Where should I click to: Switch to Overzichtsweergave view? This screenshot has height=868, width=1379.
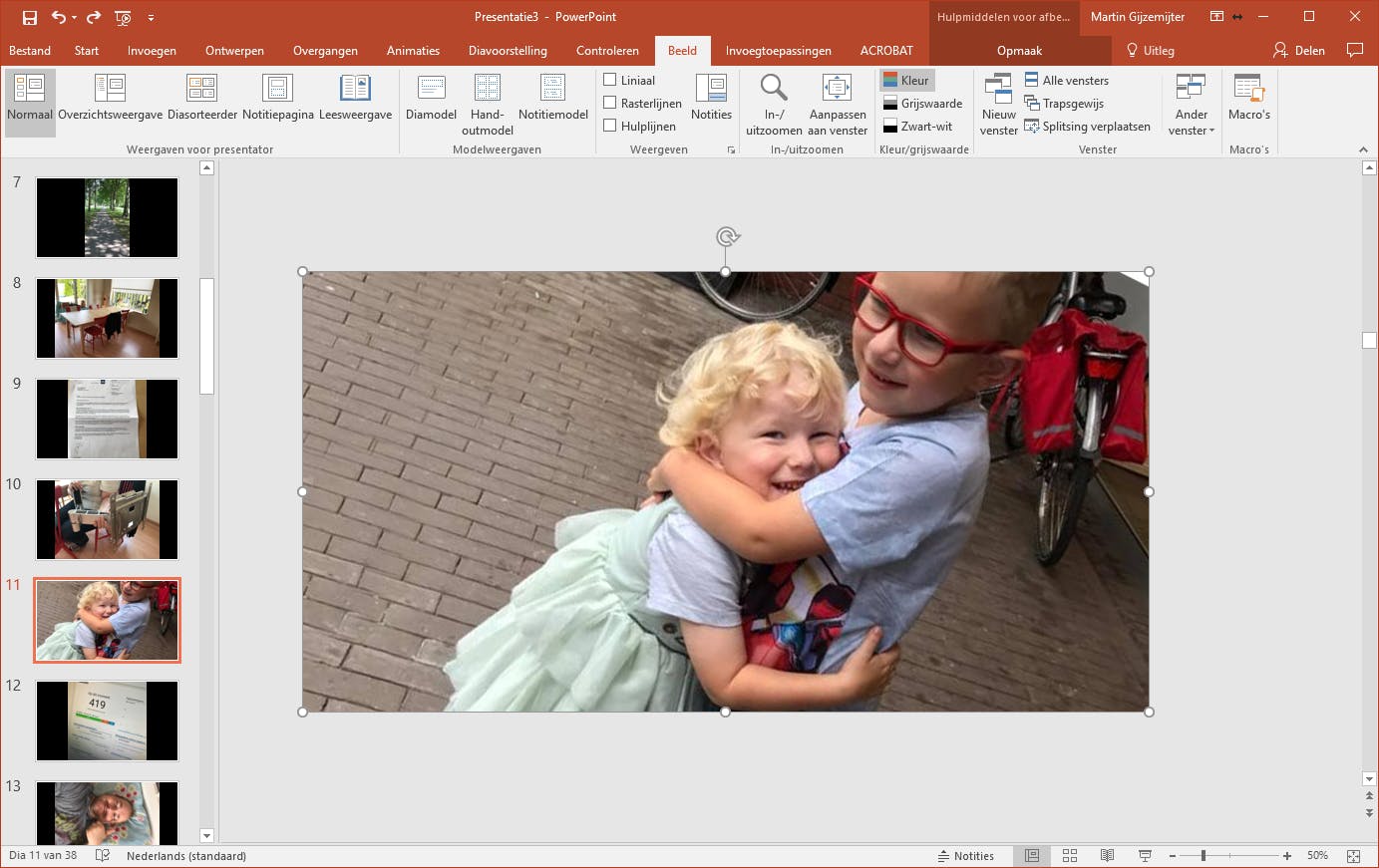pyautogui.click(x=110, y=98)
